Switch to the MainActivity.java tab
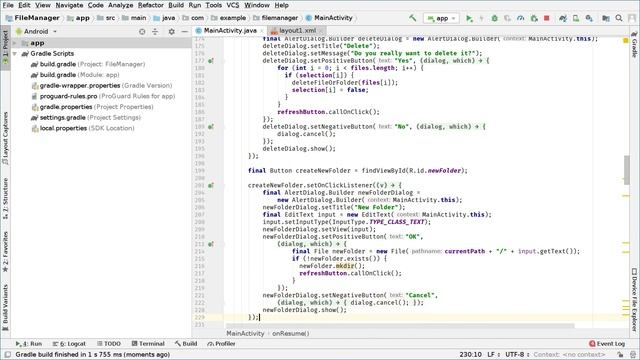 [x=229, y=31]
